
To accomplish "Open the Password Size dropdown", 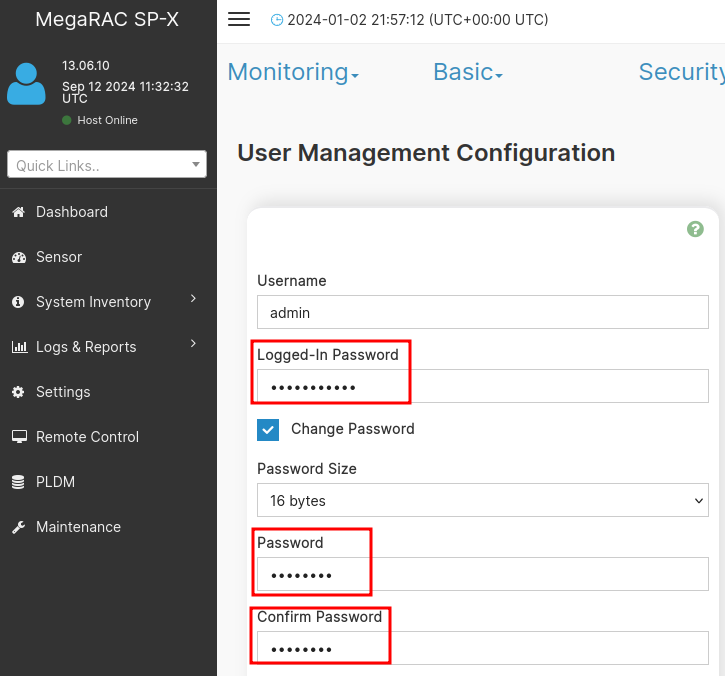I will click(x=482, y=500).
